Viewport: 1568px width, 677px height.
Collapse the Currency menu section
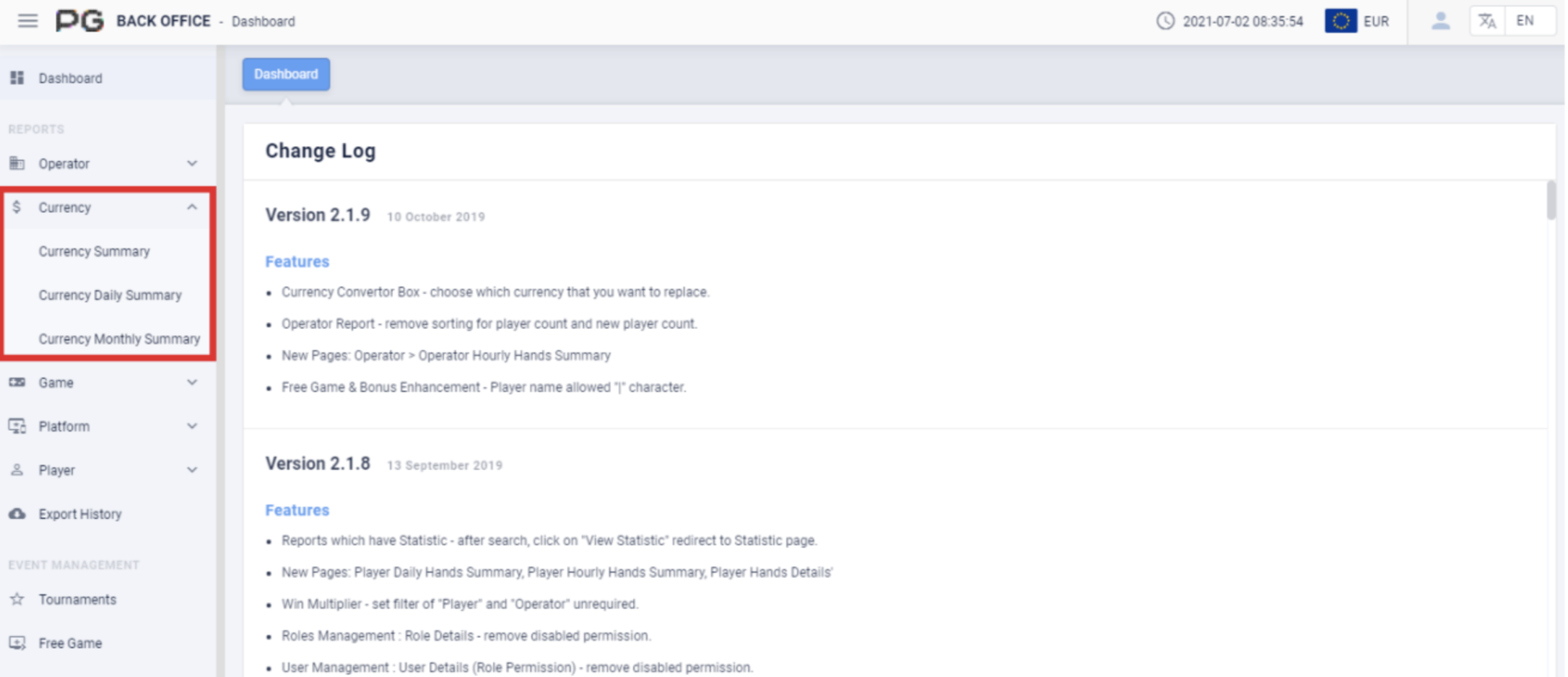pos(191,207)
